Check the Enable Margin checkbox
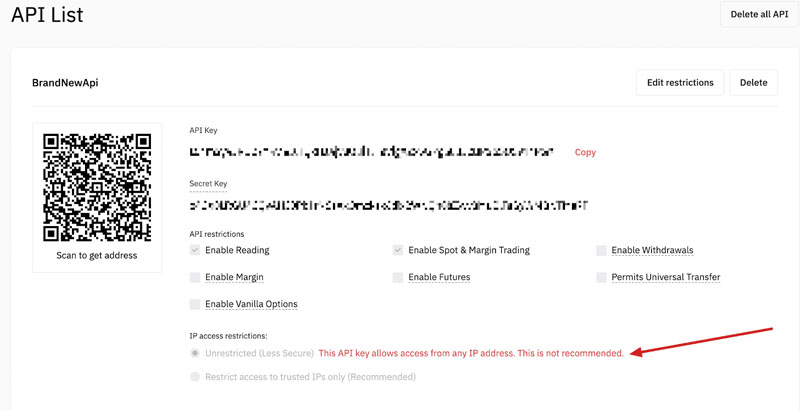 point(195,277)
